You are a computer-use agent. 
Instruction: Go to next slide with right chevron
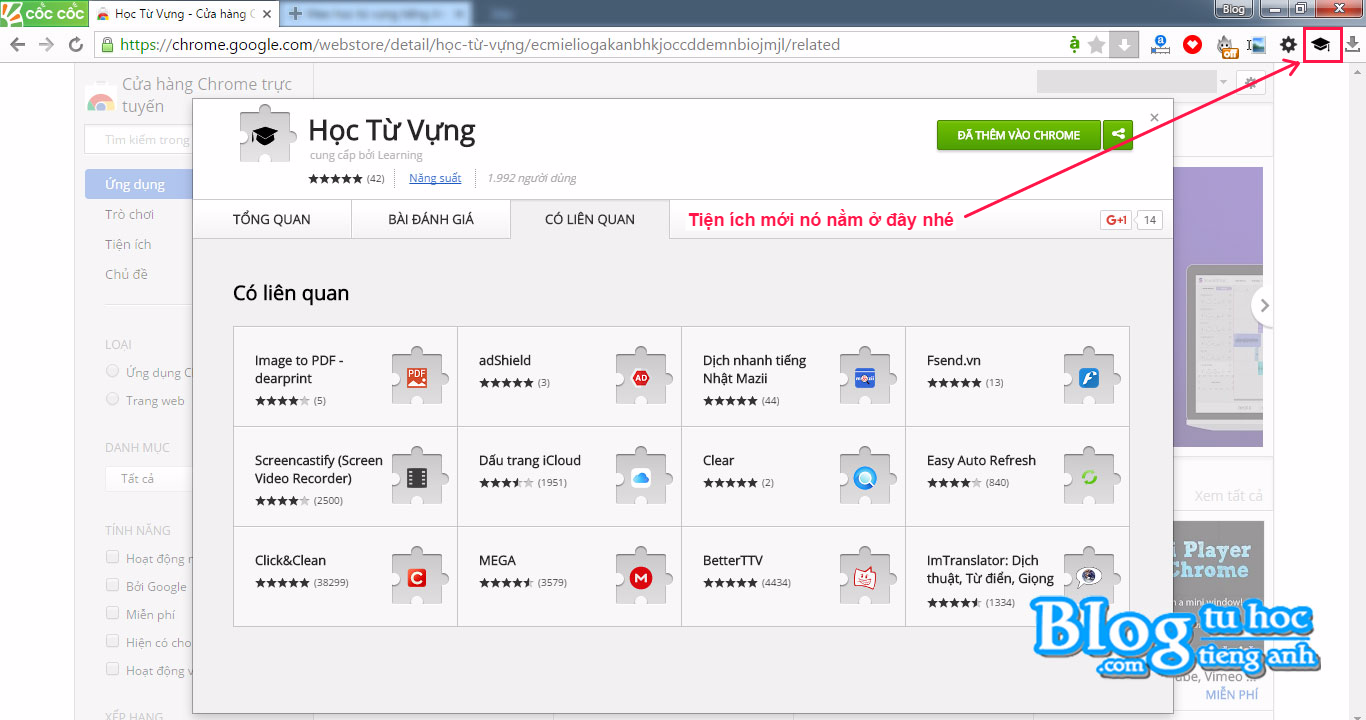click(x=1265, y=305)
